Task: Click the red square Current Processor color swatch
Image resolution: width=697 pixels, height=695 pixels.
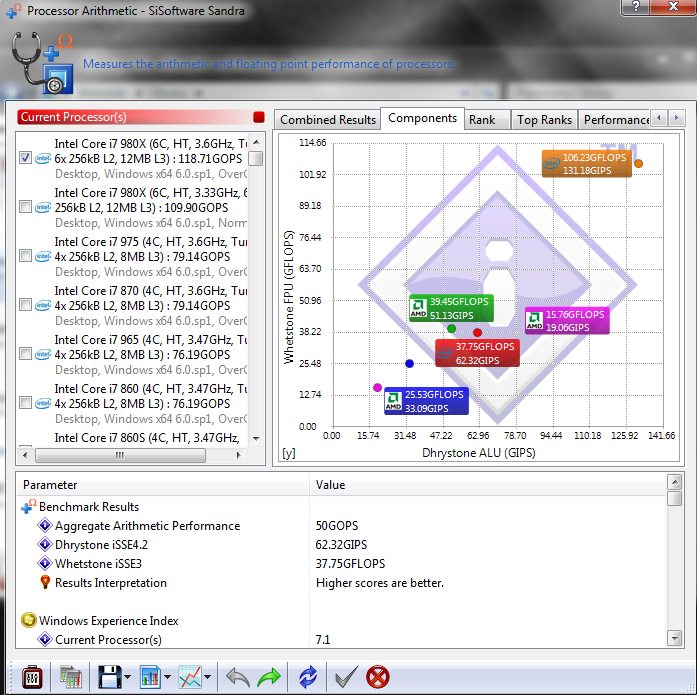Action: tap(259, 117)
